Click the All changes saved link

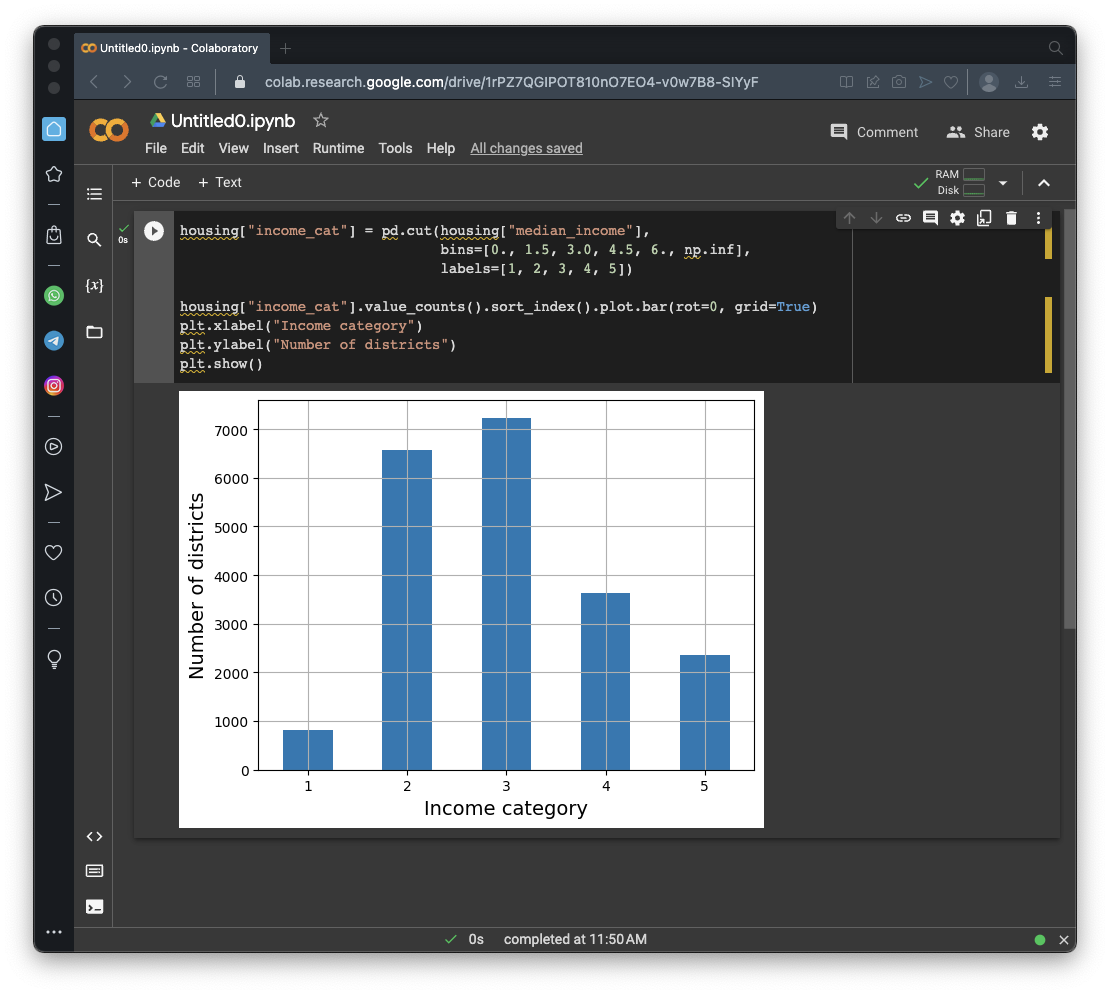click(526, 148)
